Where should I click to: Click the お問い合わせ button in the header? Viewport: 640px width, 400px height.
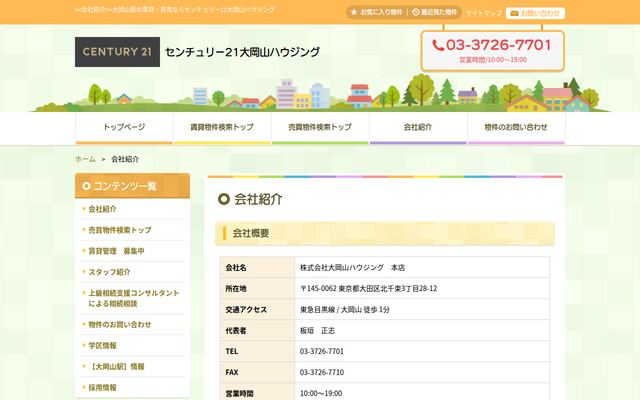(x=535, y=13)
